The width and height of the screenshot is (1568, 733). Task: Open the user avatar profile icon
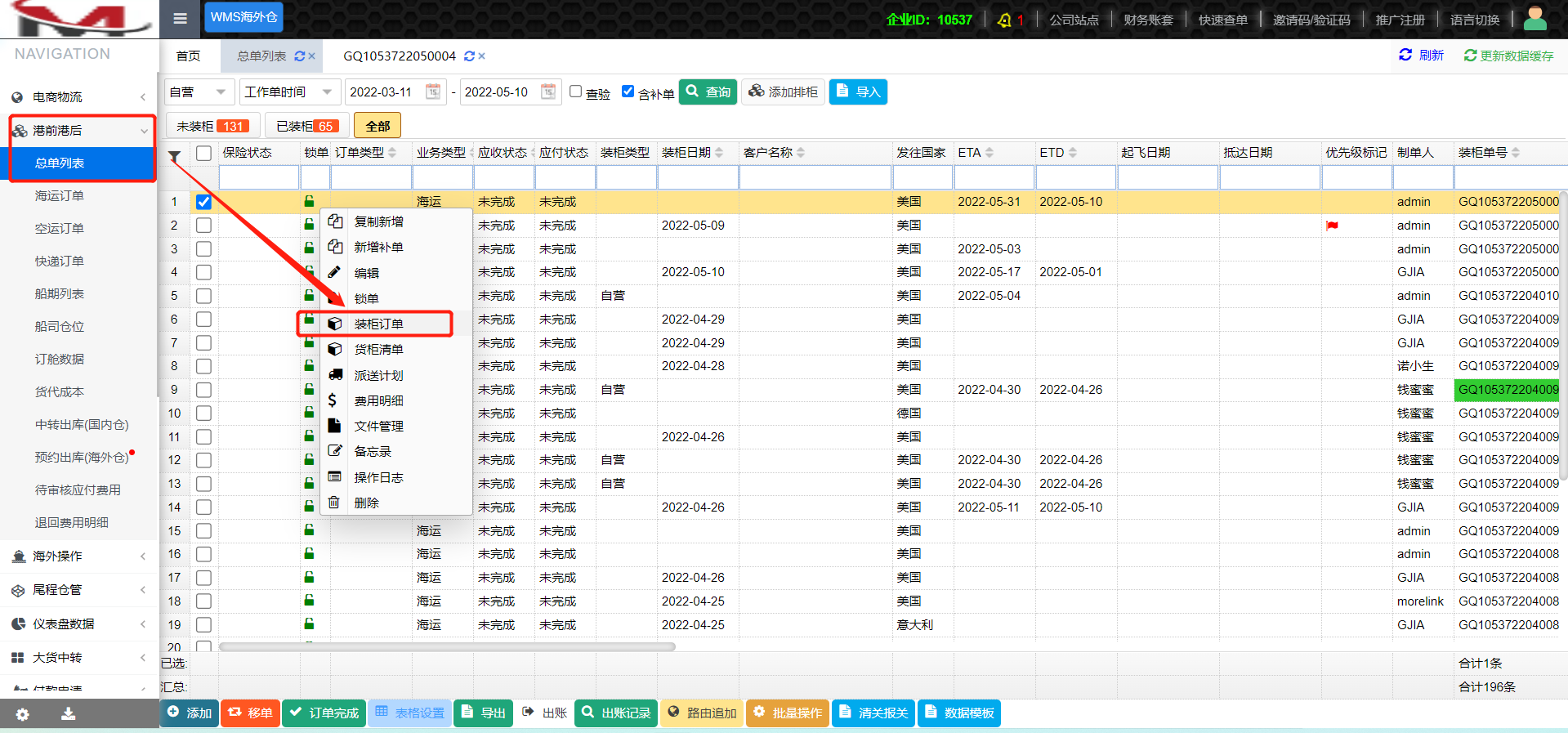point(1534,19)
